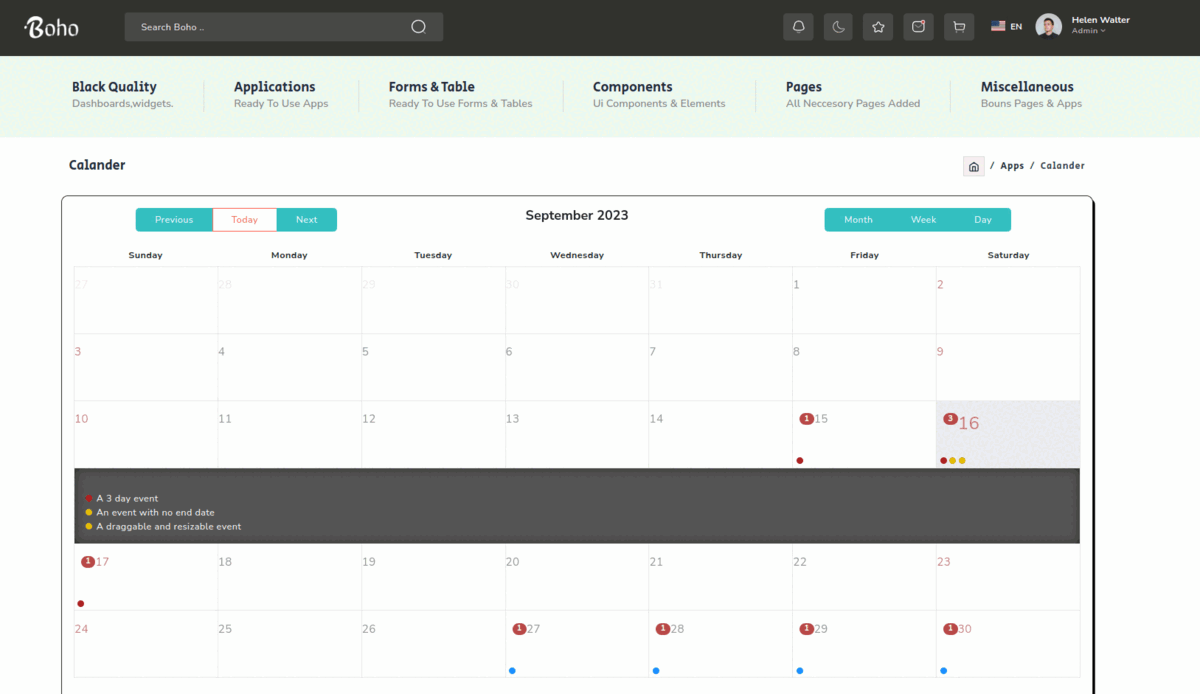This screenshot has width=1200, height=694.
Task: Open the bookmarks star icon
Action: [x=878, y=27]
